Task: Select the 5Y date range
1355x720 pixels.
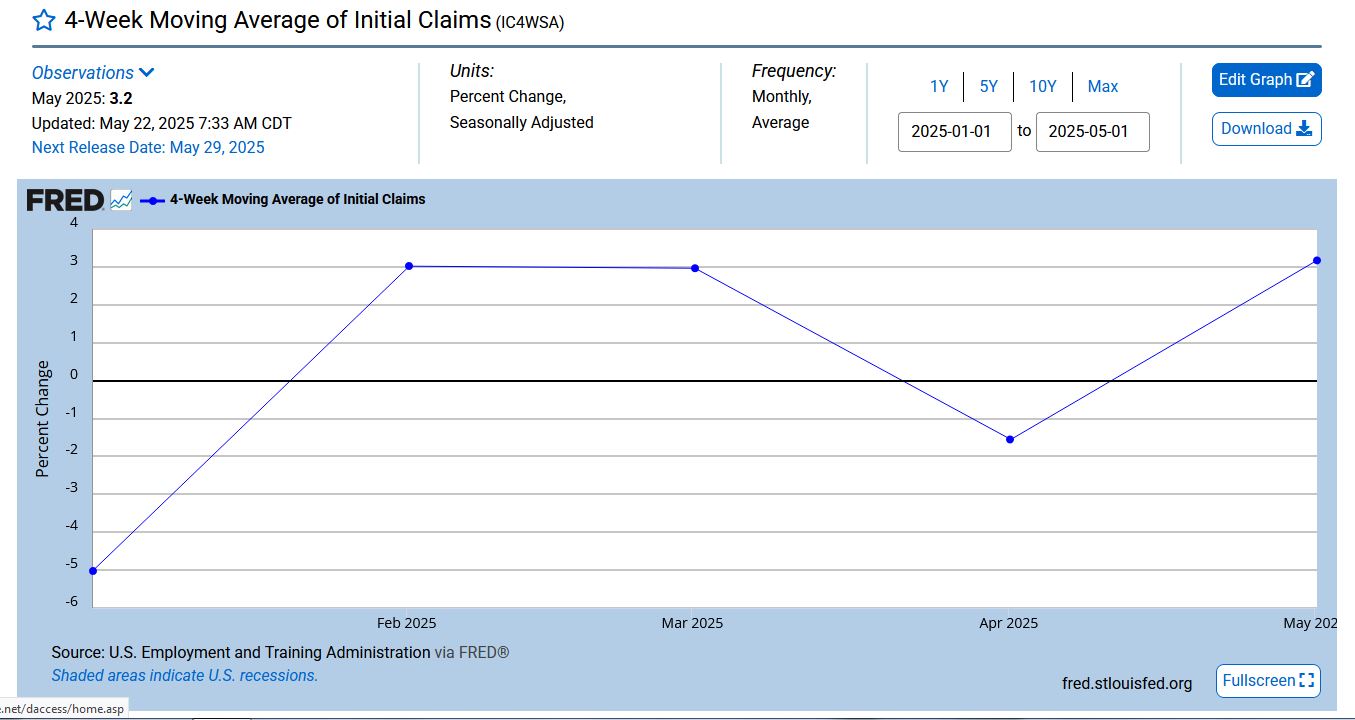Action: point(988,87)
